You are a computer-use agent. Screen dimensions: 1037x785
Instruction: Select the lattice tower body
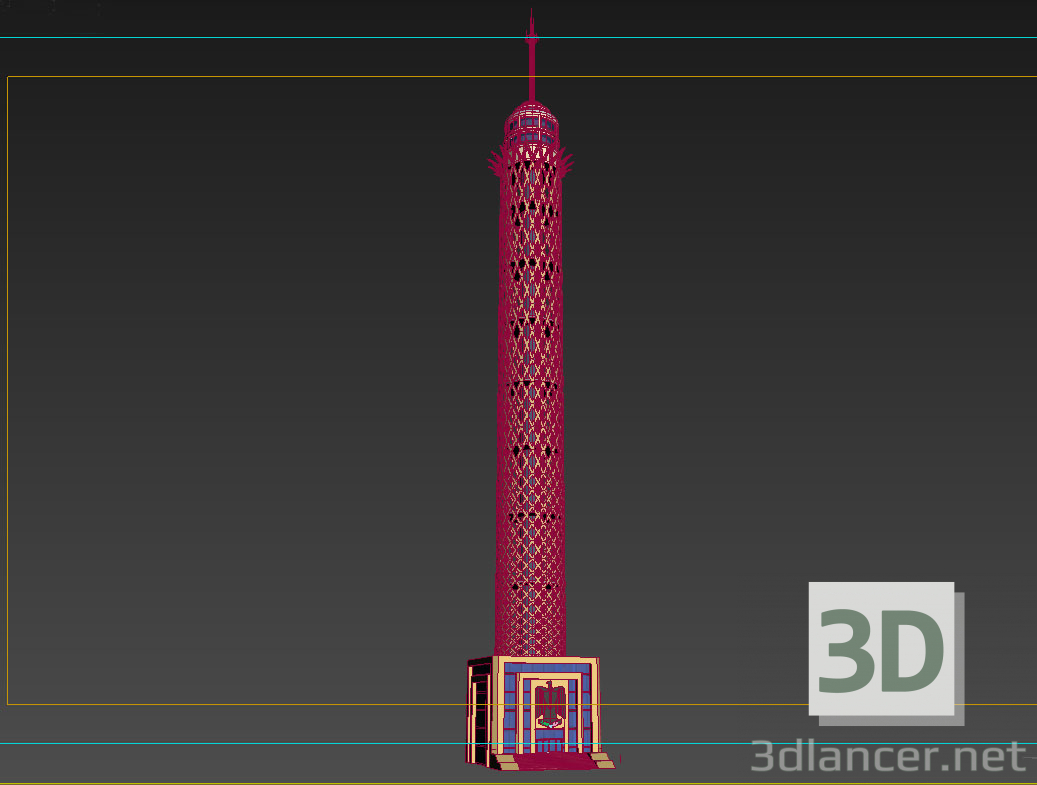point(530,400)
